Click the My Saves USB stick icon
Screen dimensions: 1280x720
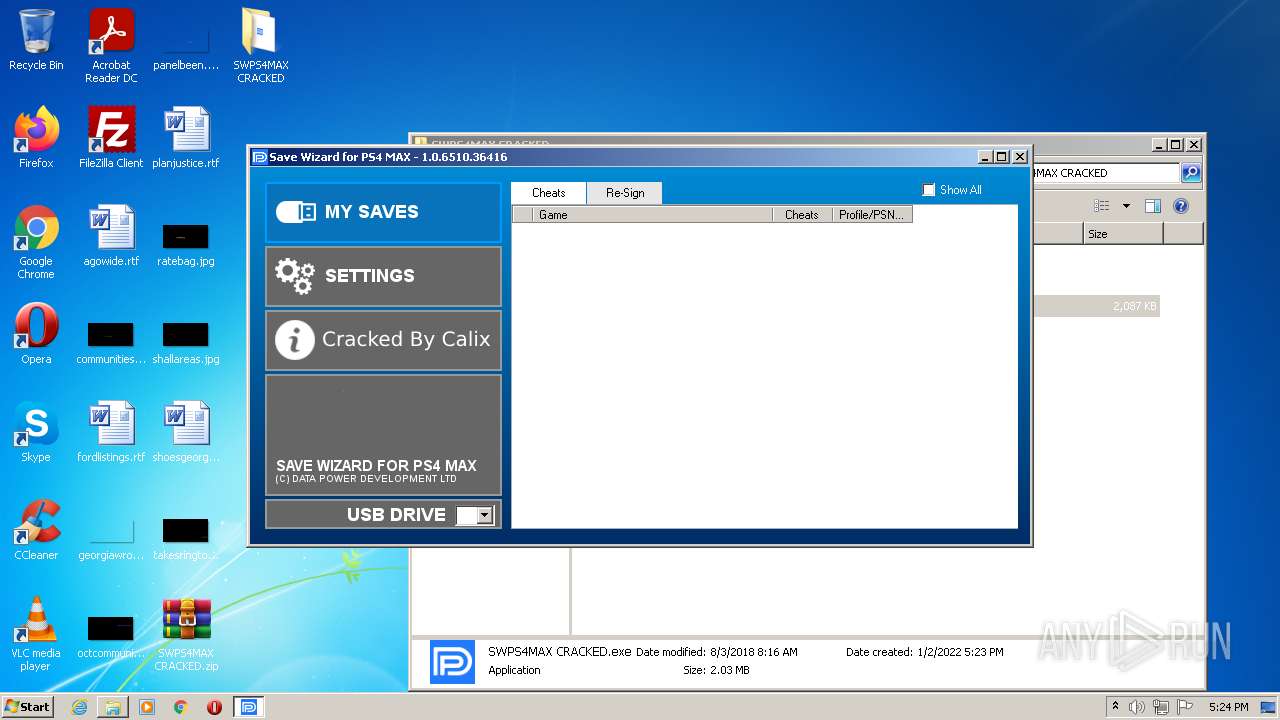click(x=296, y=212)
